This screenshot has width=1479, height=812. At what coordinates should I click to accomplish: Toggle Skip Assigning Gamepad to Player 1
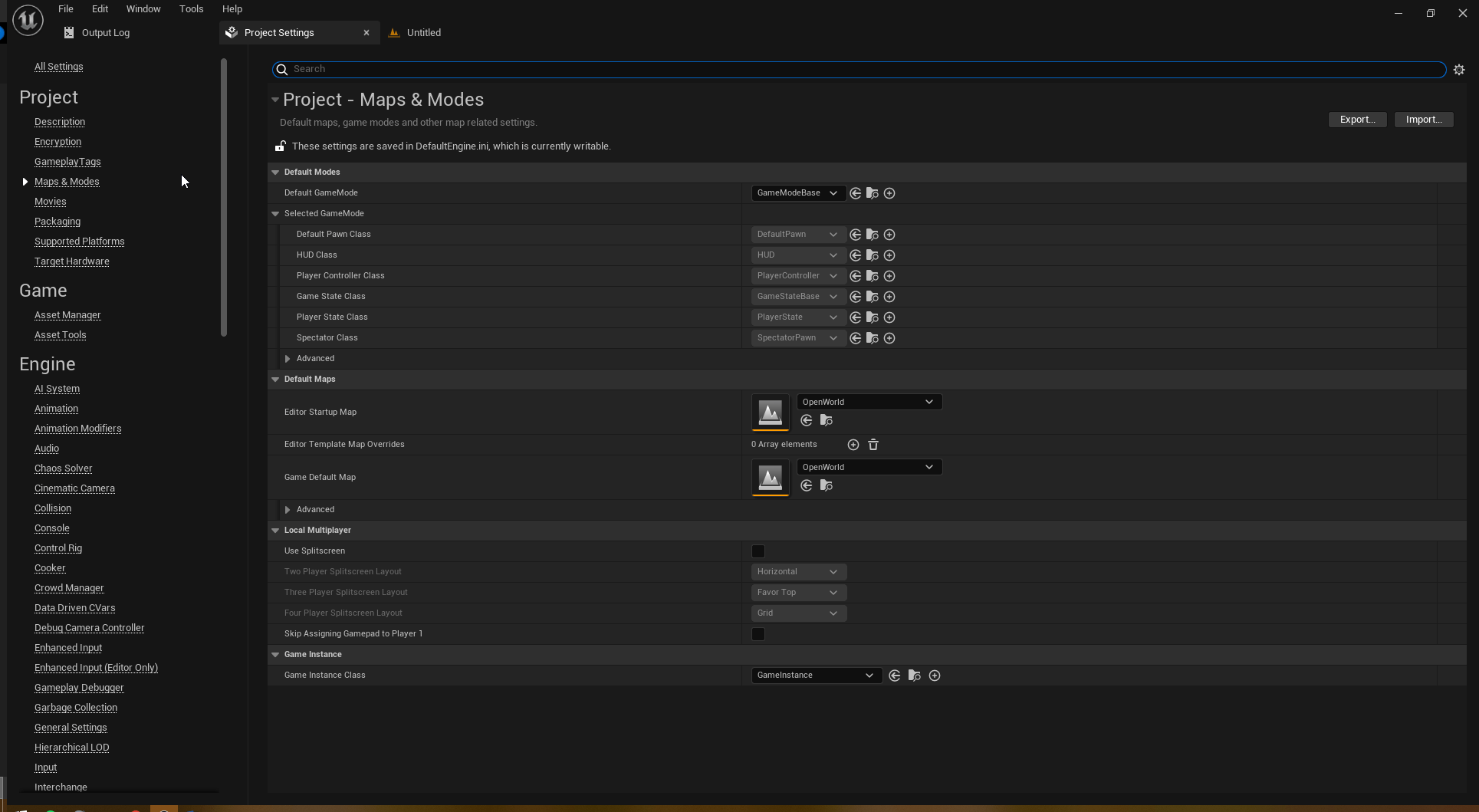pyautogui.click(x=758, y=634)
